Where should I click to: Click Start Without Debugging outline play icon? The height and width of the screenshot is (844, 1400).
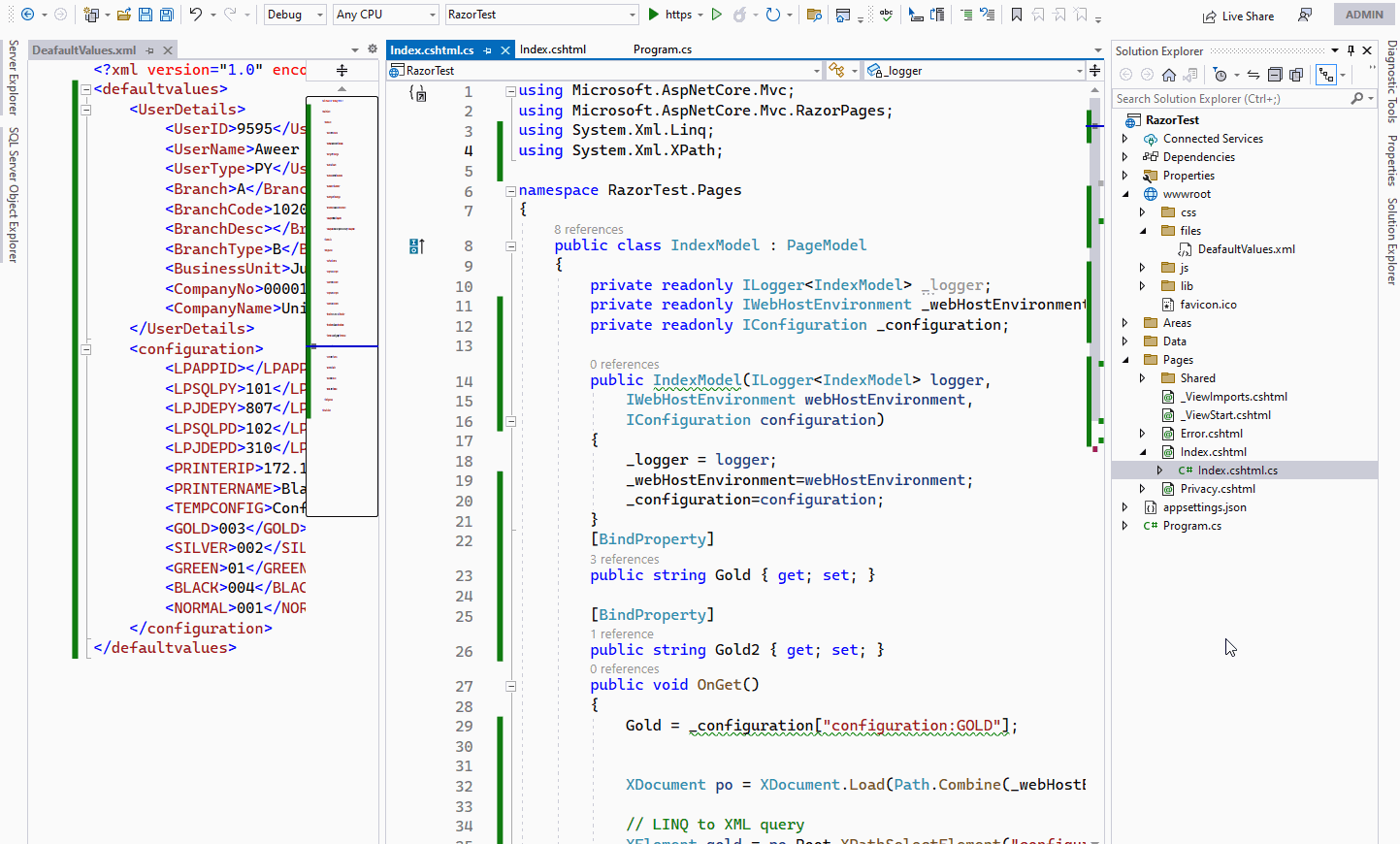(717, 15)
